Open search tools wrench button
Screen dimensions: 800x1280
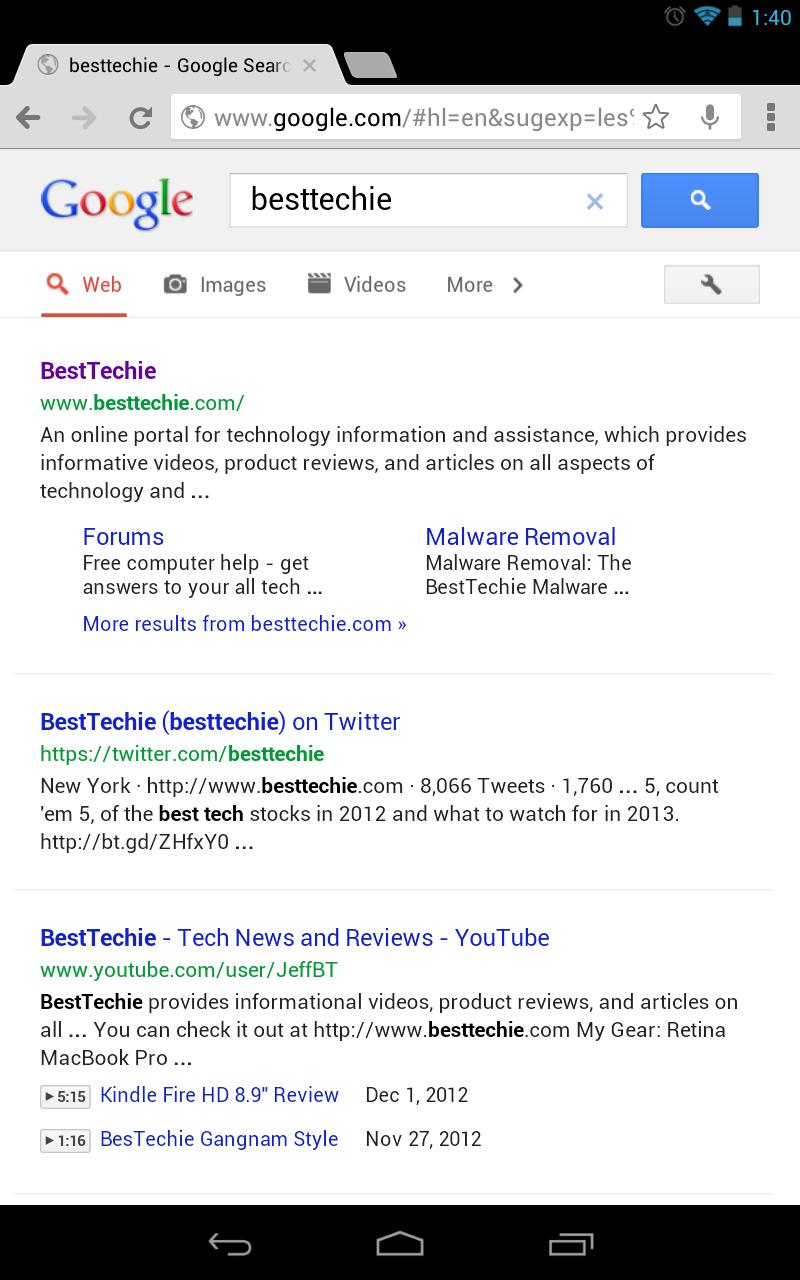tap(711, 285)
